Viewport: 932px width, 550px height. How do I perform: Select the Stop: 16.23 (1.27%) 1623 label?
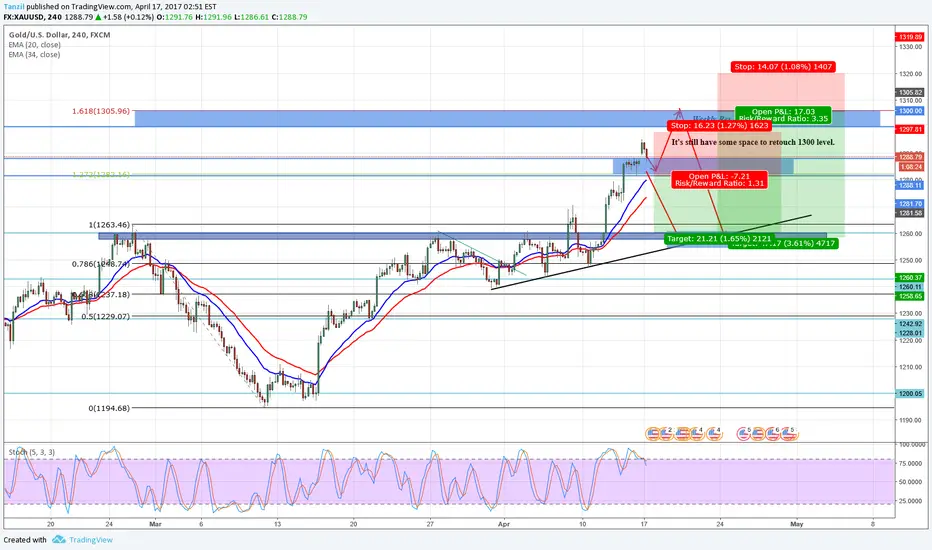click(719, 125)
